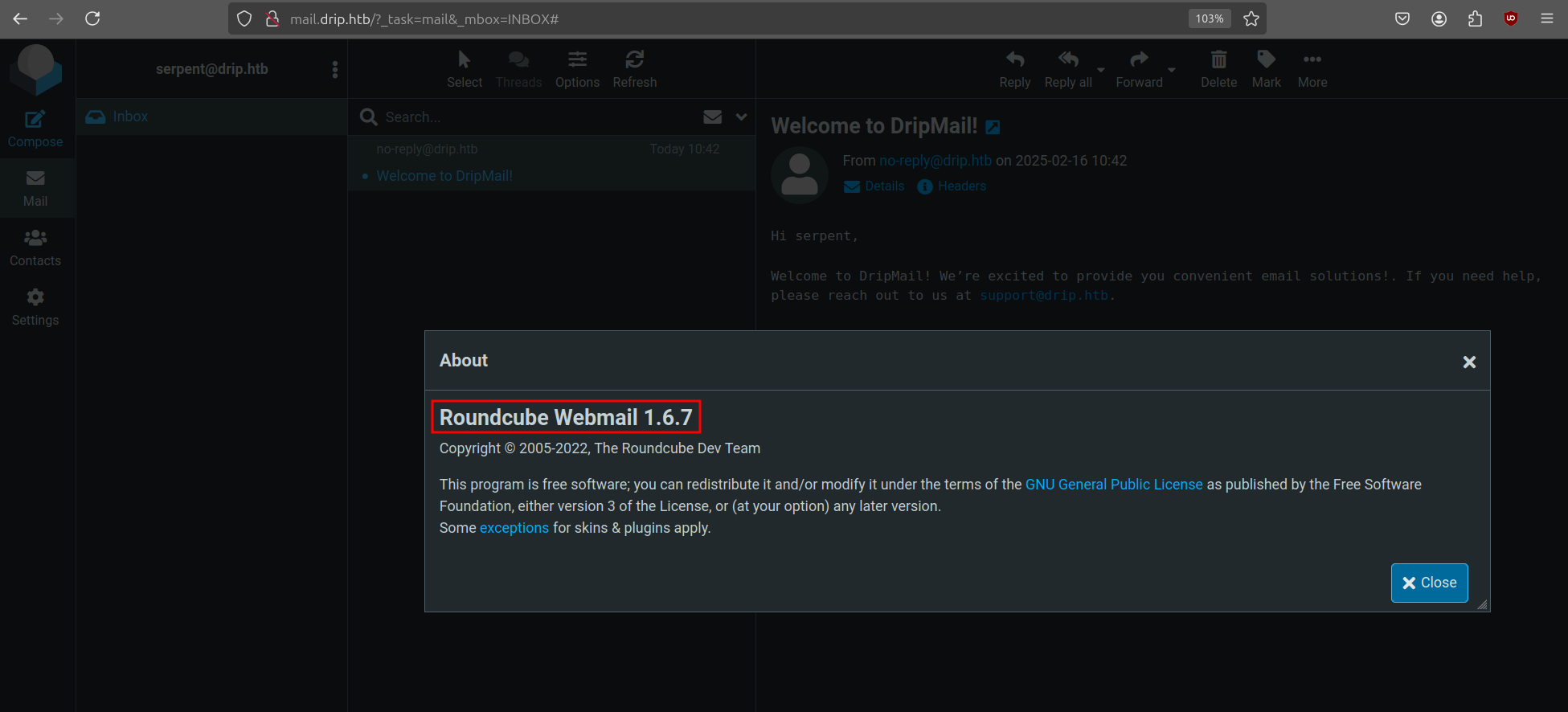Image resolution: width=1568 pixels, height=712 pixels.
Task: Open the Inbox folder
Action: 129,117
